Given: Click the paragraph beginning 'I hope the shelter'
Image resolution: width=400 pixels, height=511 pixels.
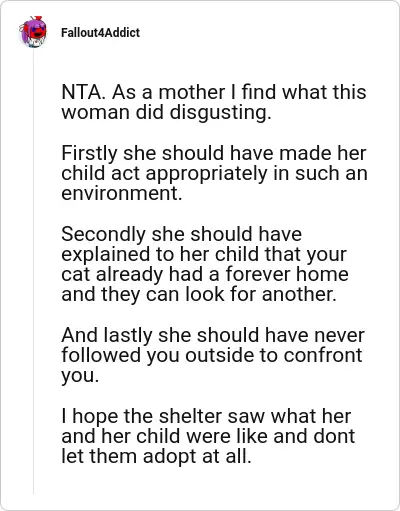Looking at the screenshot, I should pos(208,436).
